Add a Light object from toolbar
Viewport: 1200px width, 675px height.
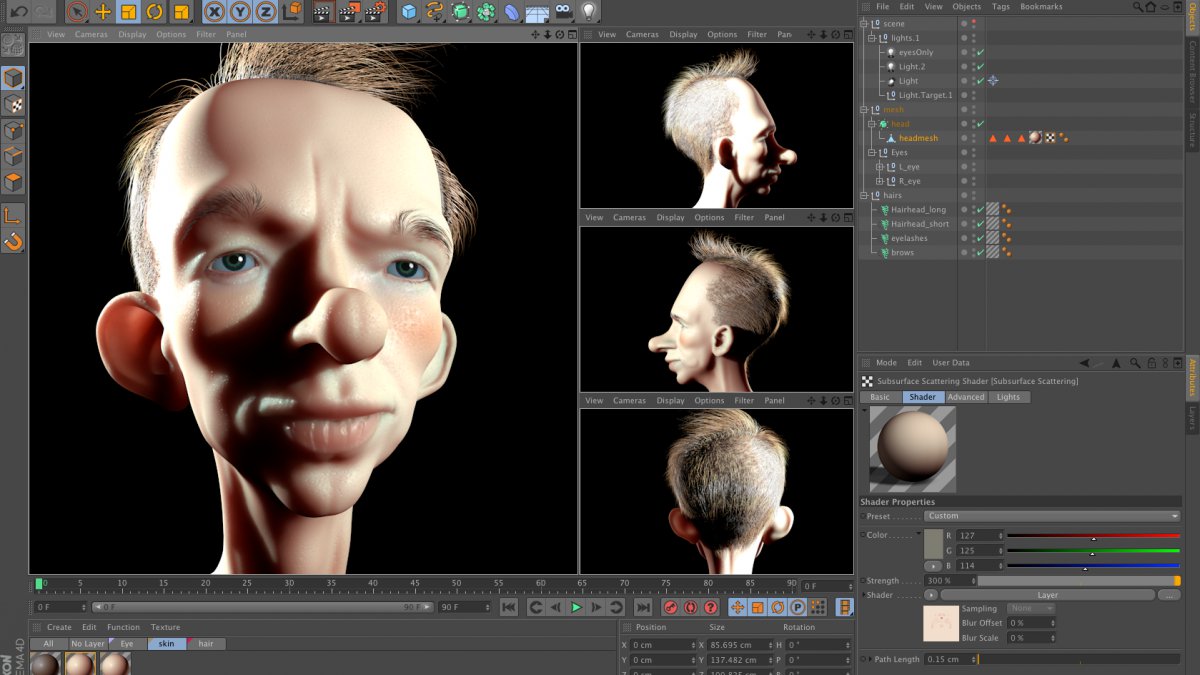[x=589, y=12]
